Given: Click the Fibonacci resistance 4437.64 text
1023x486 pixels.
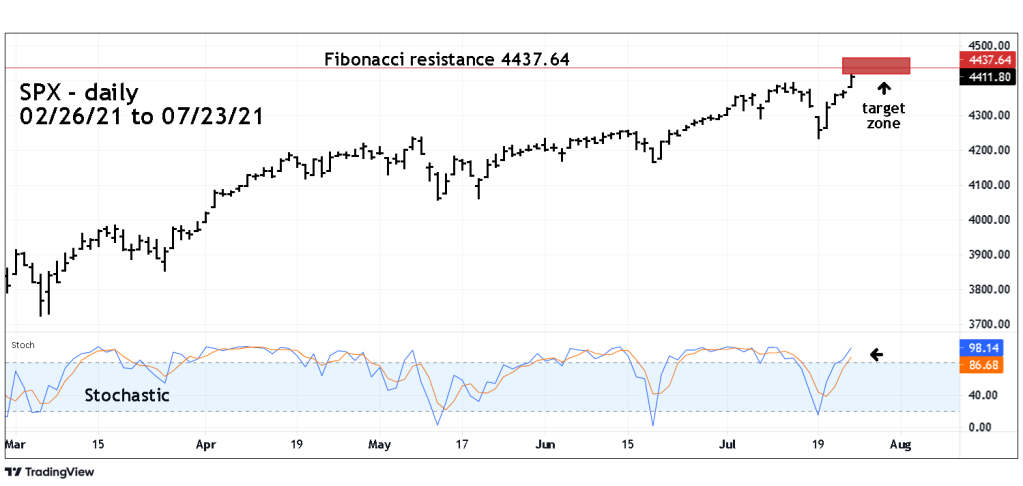Looking at the screenshot, I should 447,59.
